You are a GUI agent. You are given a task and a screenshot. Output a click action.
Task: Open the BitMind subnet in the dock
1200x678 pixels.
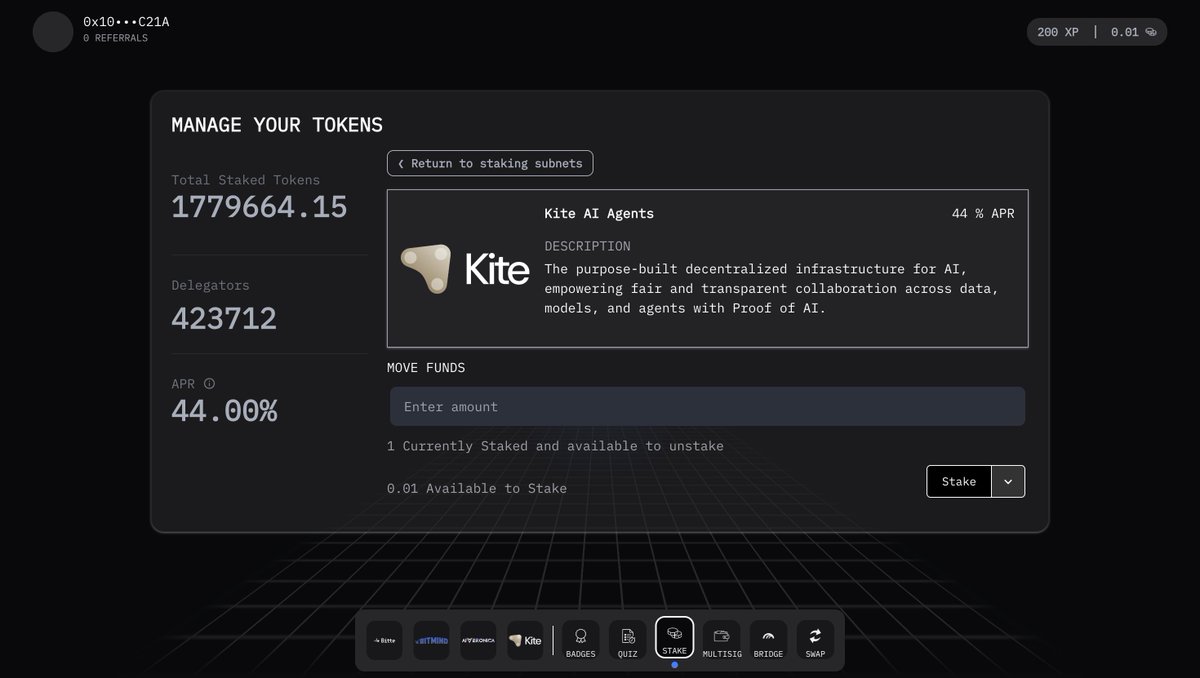click(x=431, y=640)
